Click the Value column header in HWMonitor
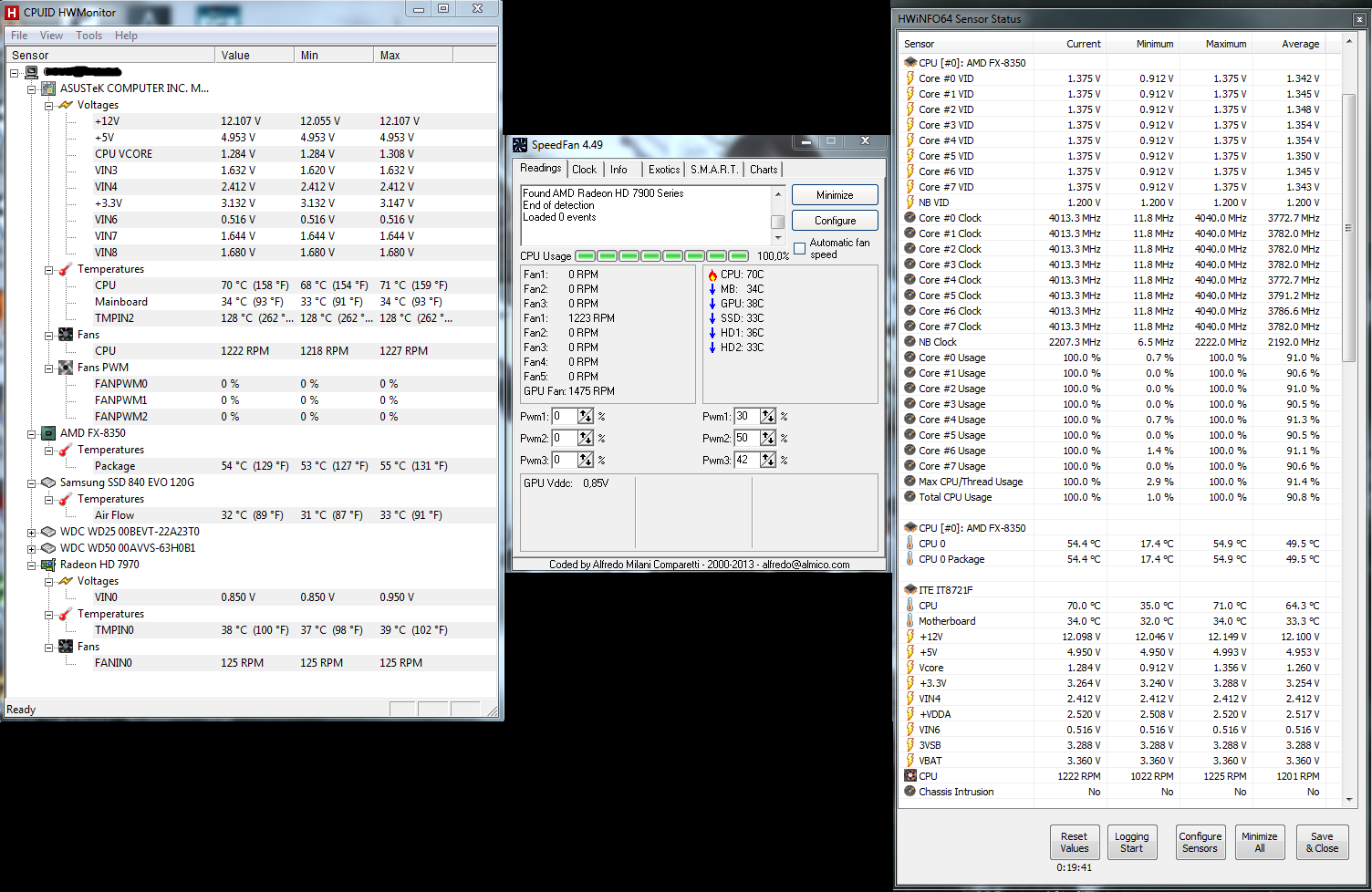 (255, 56)
